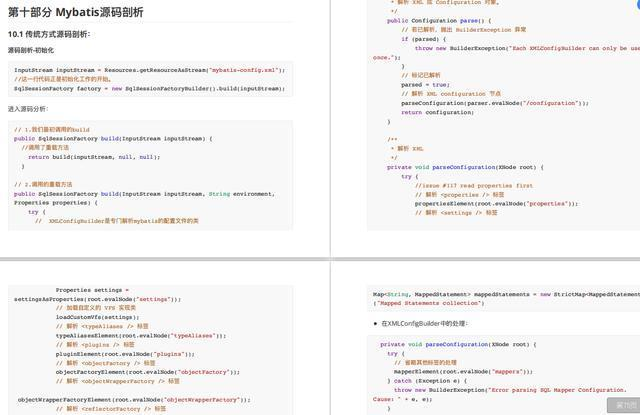
Task: Click the line "return build(inputStream, null, null);"
Action: [x=94, y=157]
